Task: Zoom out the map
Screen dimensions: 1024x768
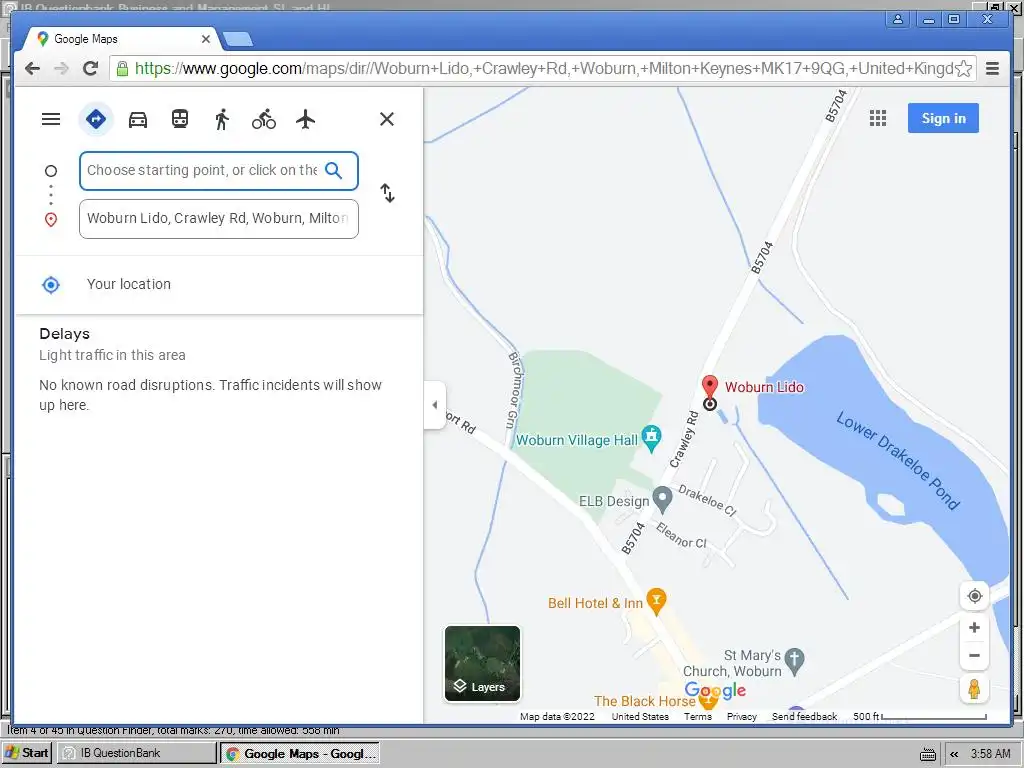Action: tap(974, 655)
